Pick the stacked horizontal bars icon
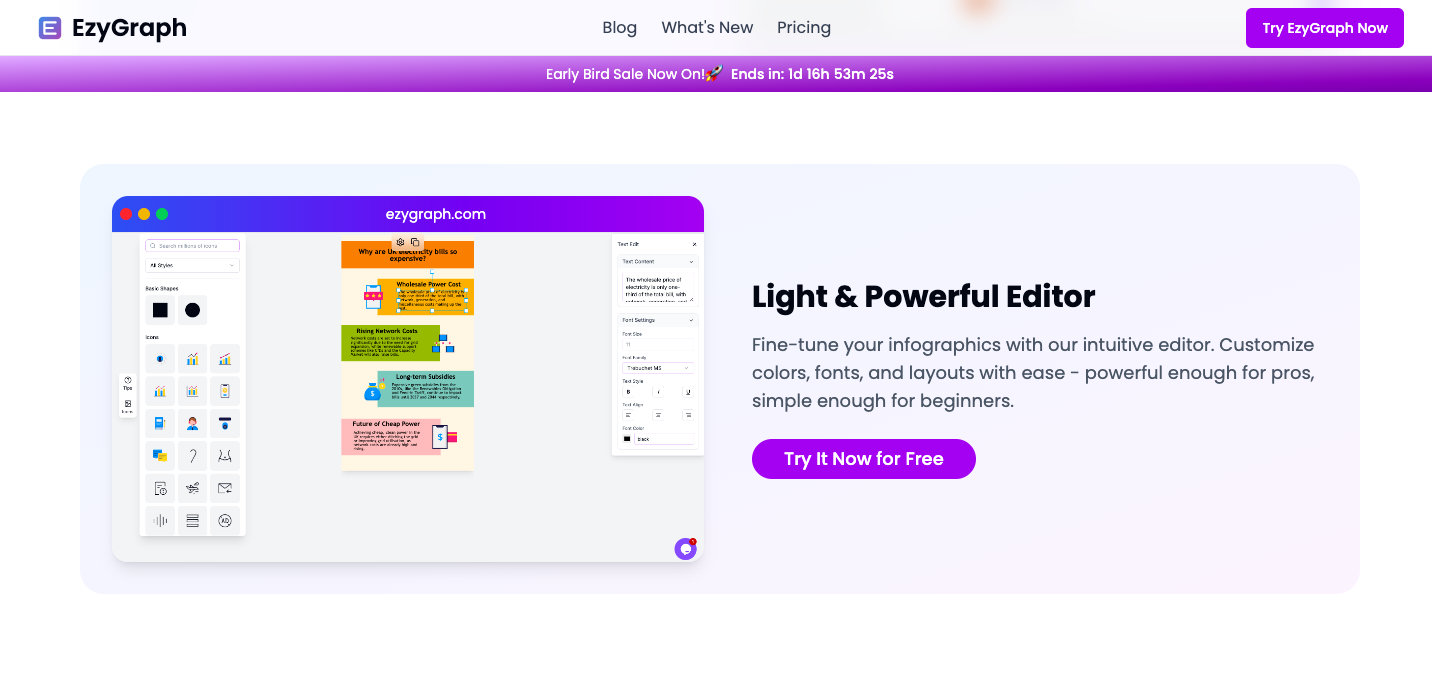Screen dimensions: 1432x698 click(192, 520)
